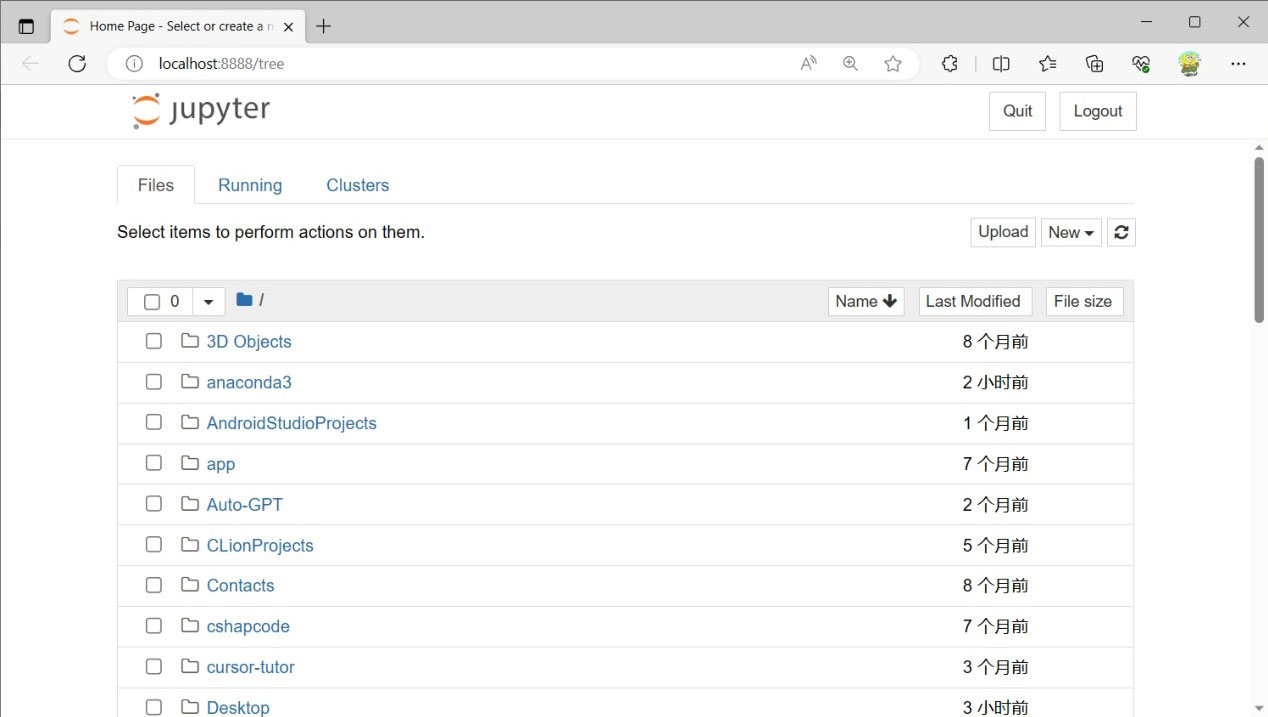Screen dimensions: 1268x717
Task: Click folder icon next to anaconda3
Action: 190,381
